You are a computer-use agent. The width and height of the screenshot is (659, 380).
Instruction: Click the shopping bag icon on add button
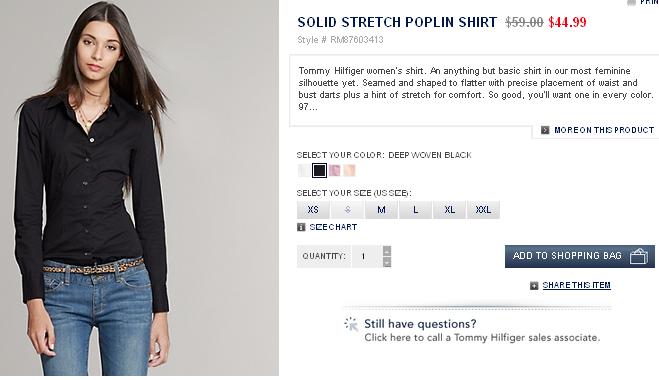pyautogui.click(x=638, y=256)
